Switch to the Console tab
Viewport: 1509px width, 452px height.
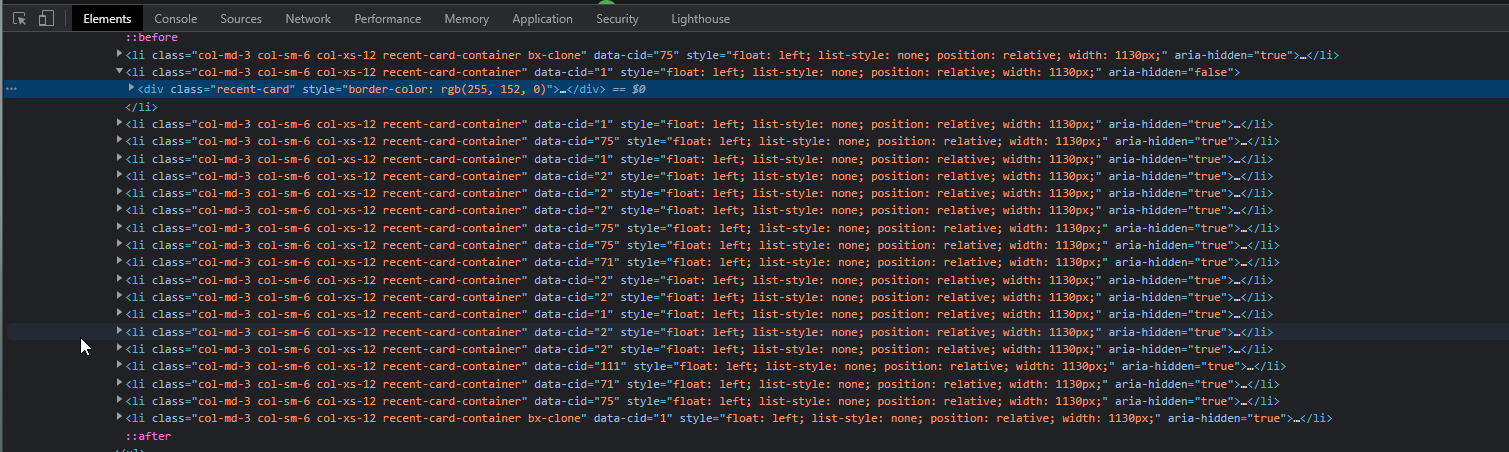pos(175,19)
